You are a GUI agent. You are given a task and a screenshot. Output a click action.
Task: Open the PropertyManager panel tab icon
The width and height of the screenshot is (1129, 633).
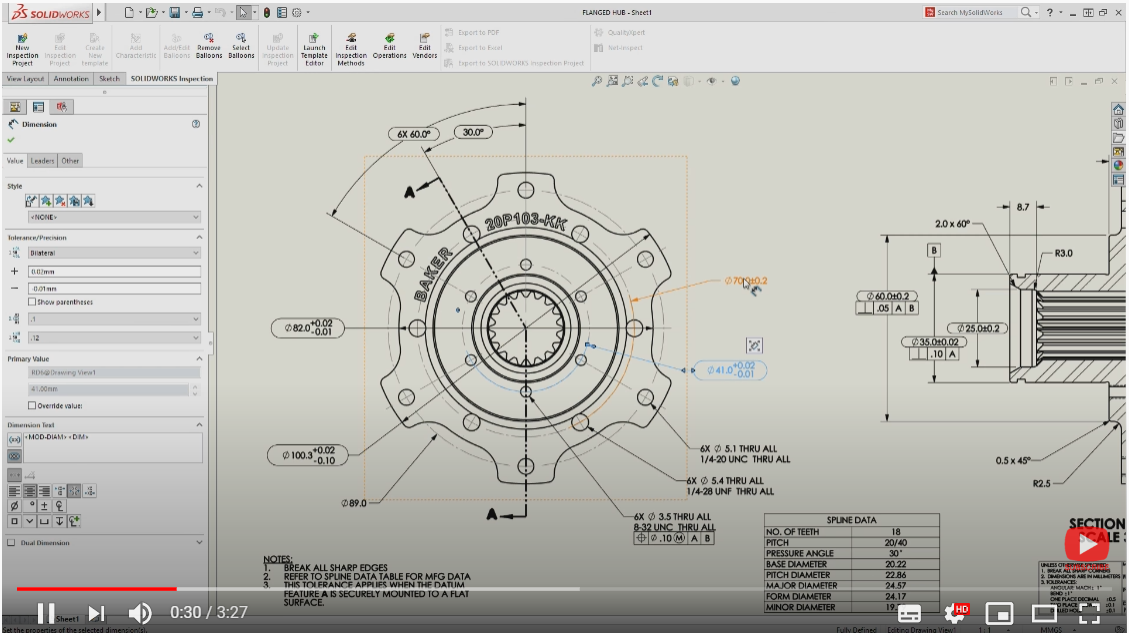[38, 107]
